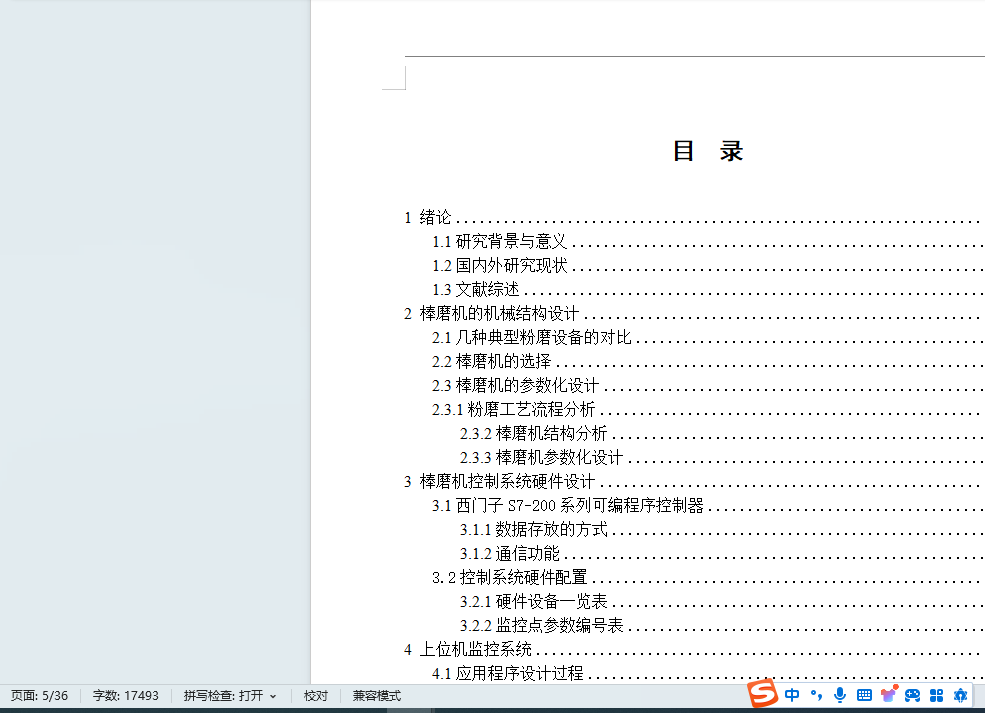The height and width of the screenshot is (713, 985).
Task: Click 校对 in the status bar
Action: pyautogui.click(x=315, y=695)
